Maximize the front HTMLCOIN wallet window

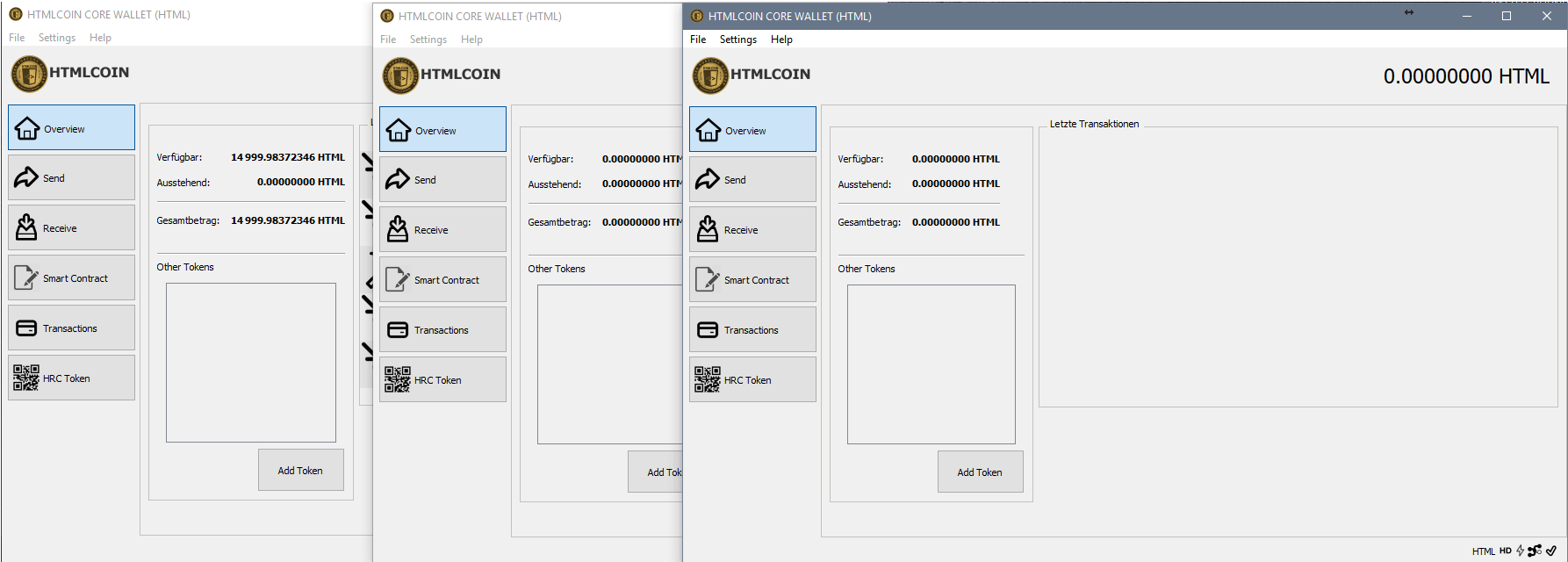(x=1507, y=16)
